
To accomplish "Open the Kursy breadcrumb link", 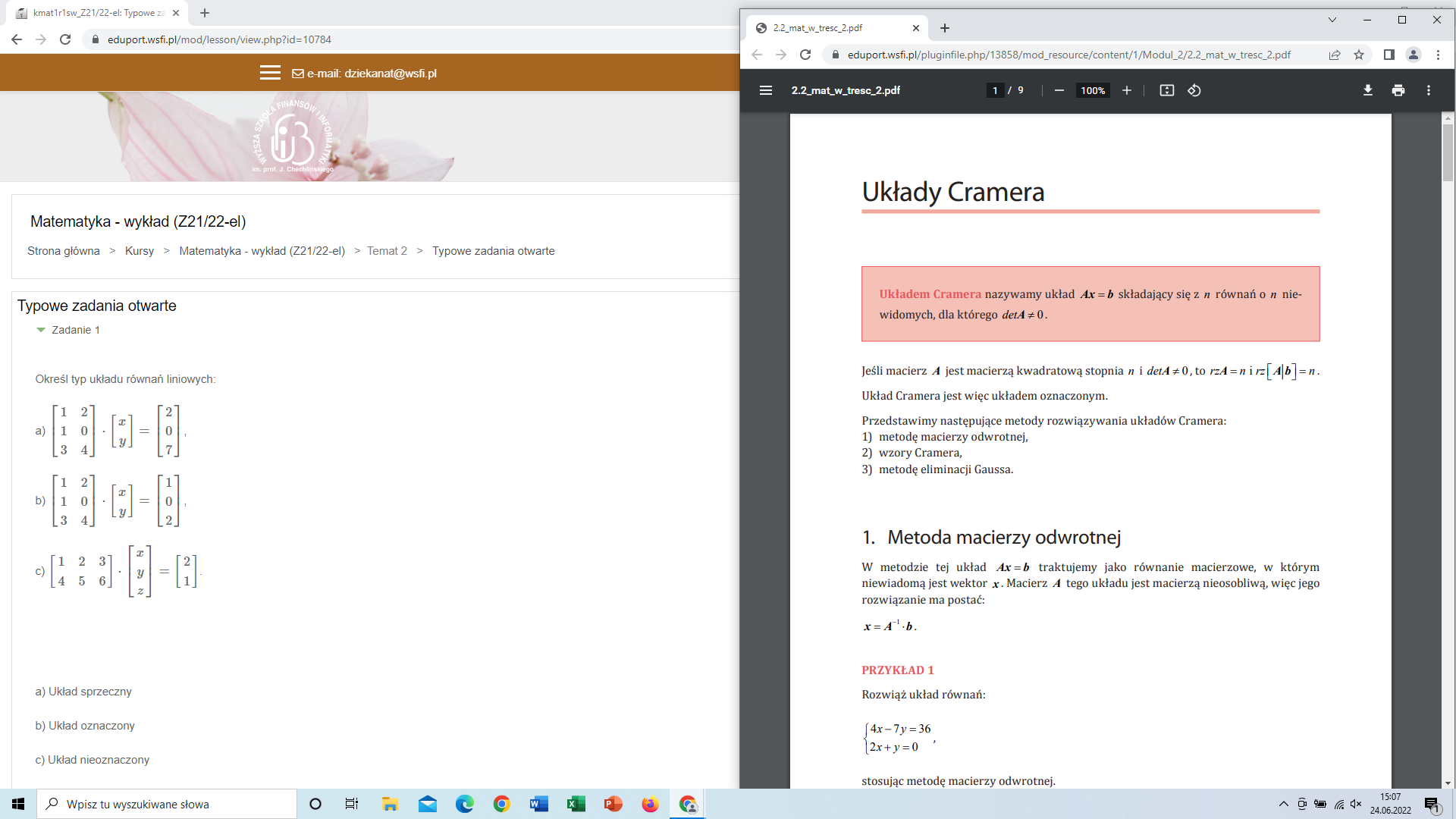I will pos(139,251).
